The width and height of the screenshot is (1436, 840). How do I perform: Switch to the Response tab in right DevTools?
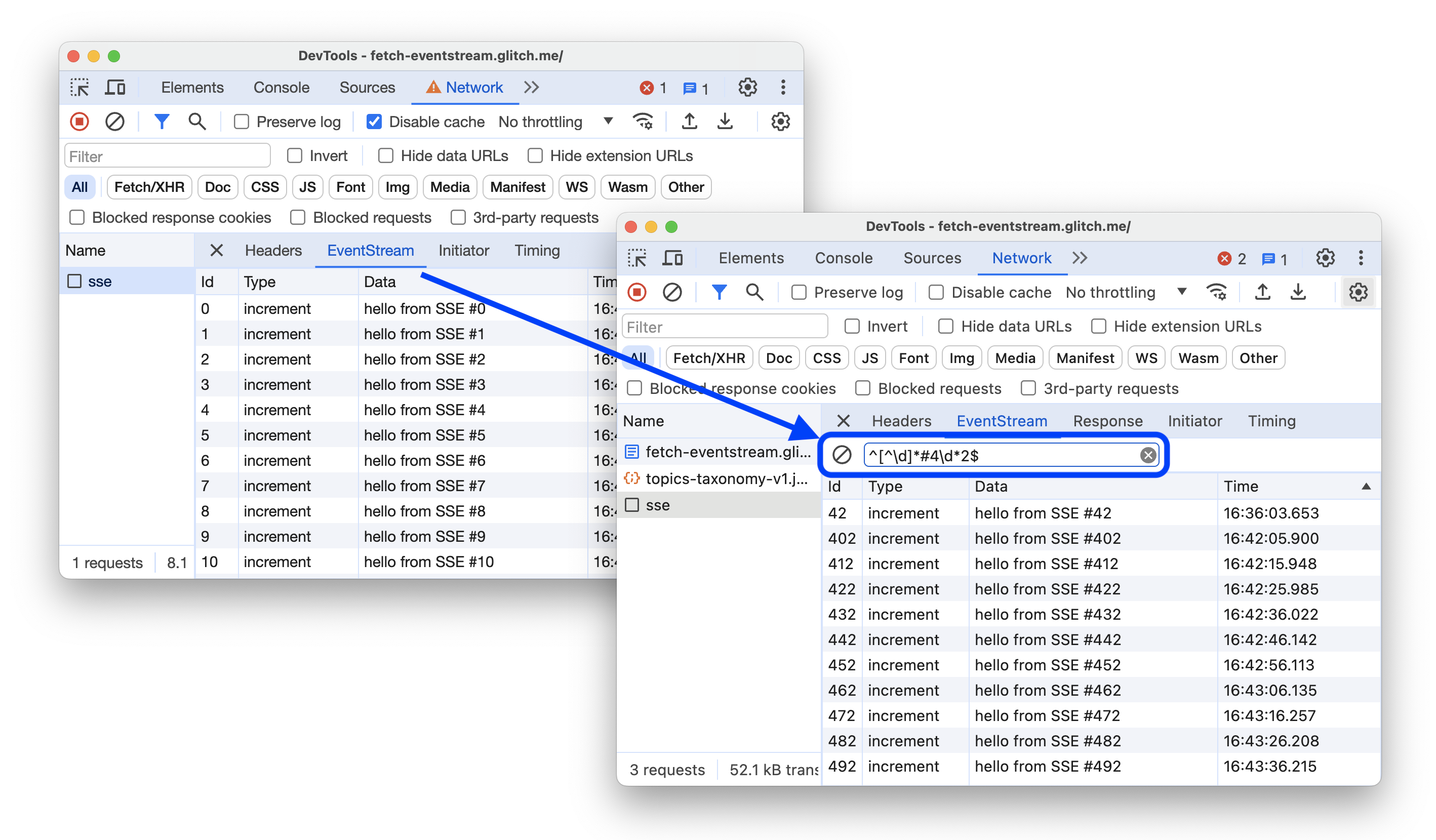tap(1107, 420)
